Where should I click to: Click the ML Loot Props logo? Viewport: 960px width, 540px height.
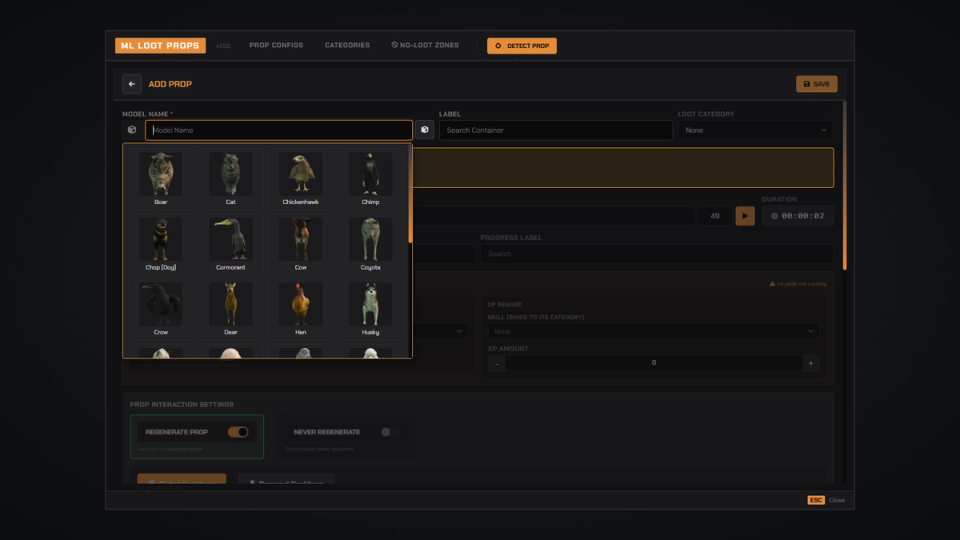pyautogui.click(x=160, y=46)
